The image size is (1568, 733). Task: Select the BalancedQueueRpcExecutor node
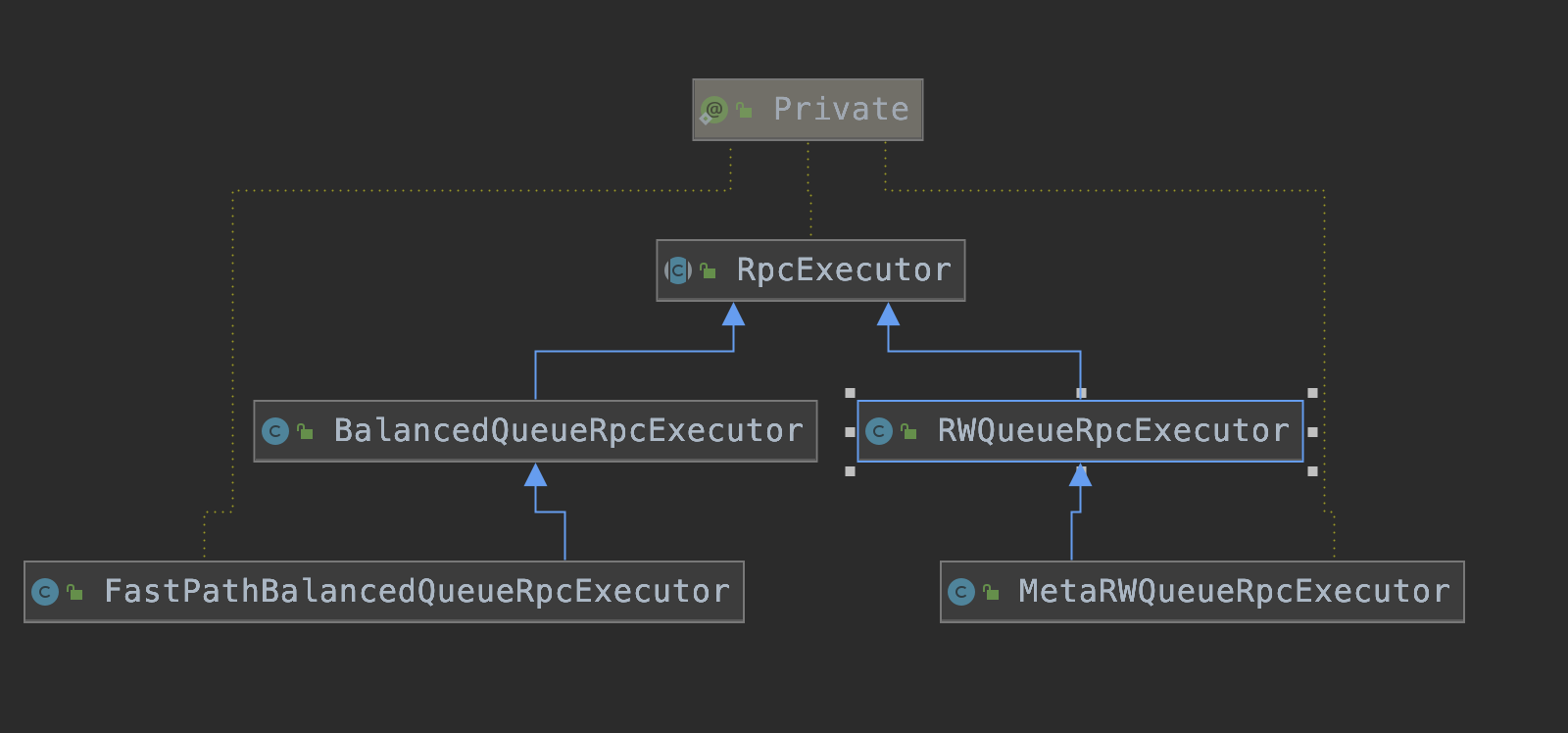click(x=535, y=431)
